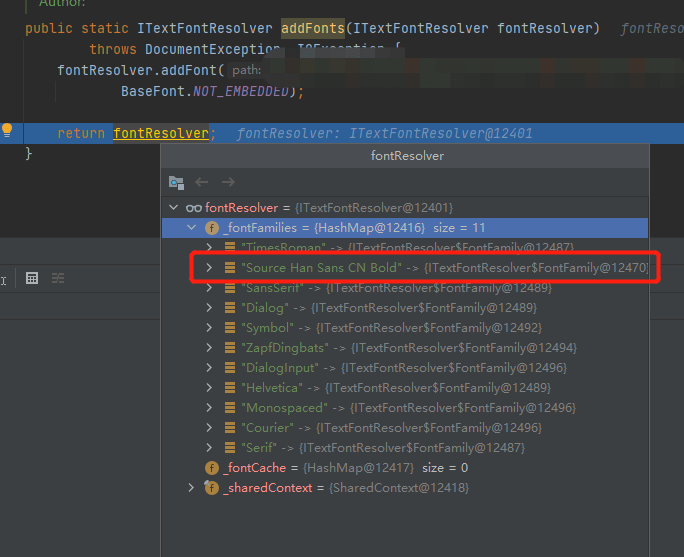Click the field icon of _sharedContext

[212, 488]
